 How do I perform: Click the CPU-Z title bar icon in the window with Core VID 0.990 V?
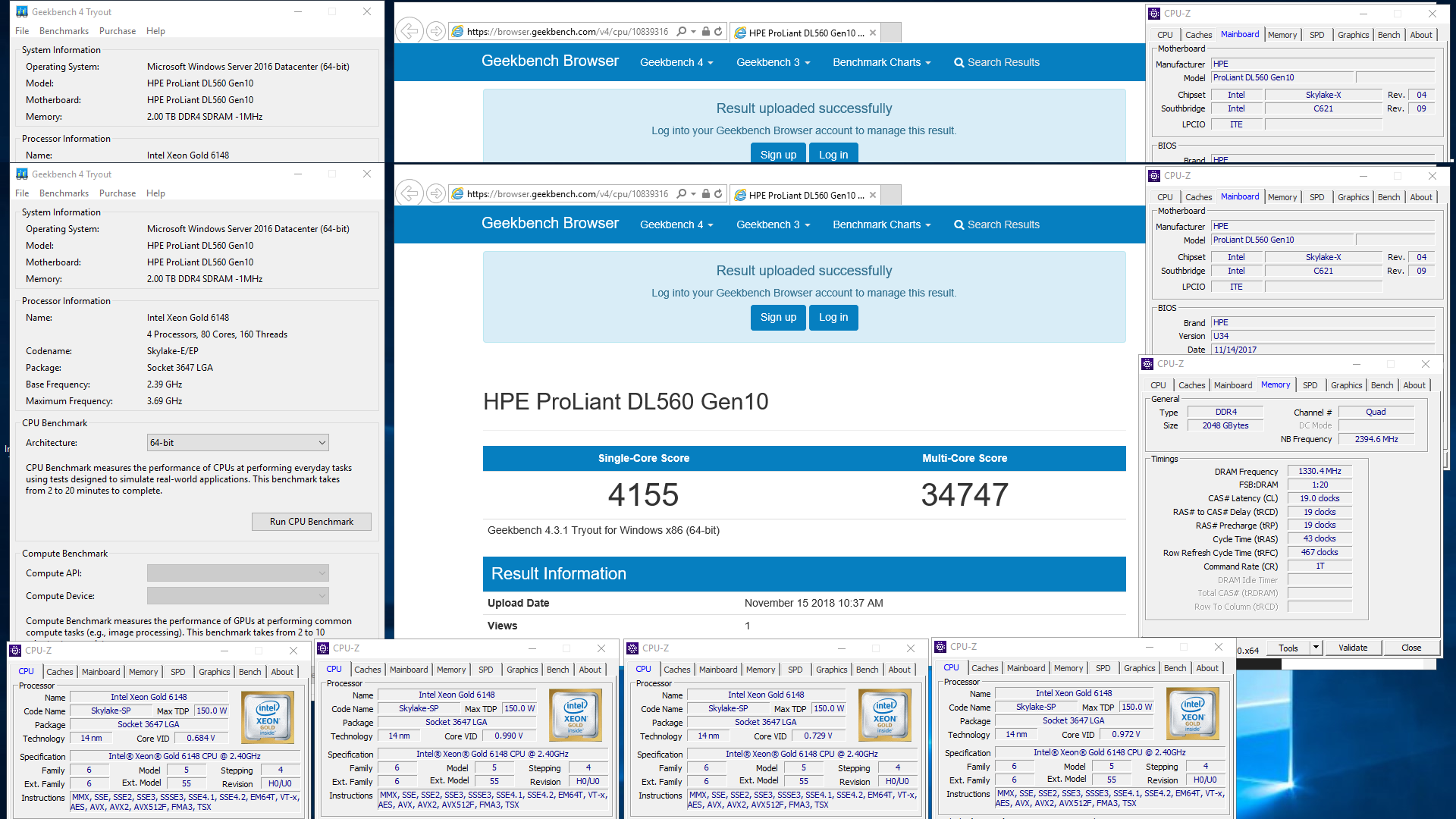coord(324,648)
